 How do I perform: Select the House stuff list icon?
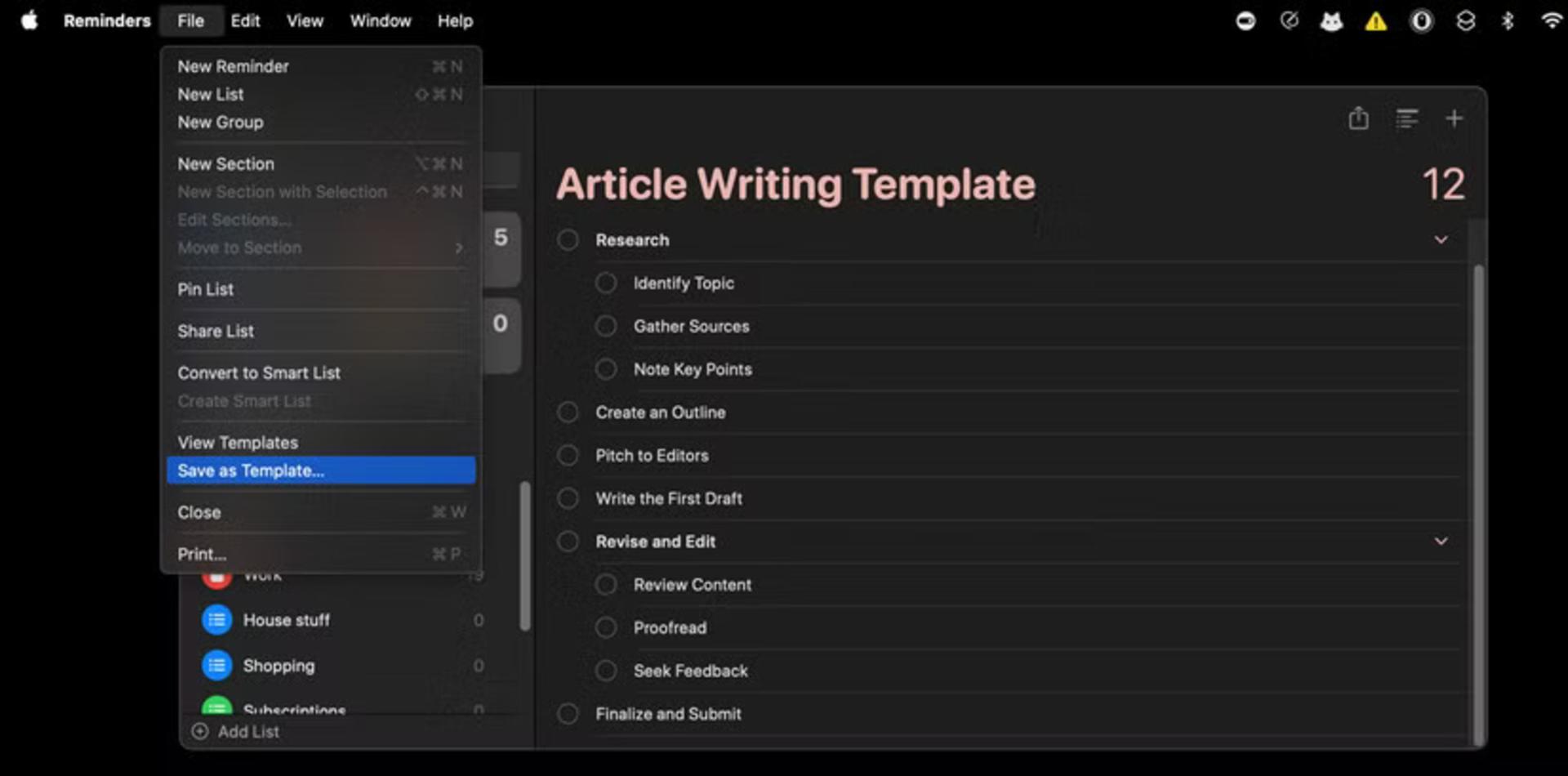pyautogui.click(x=216, y=620)
